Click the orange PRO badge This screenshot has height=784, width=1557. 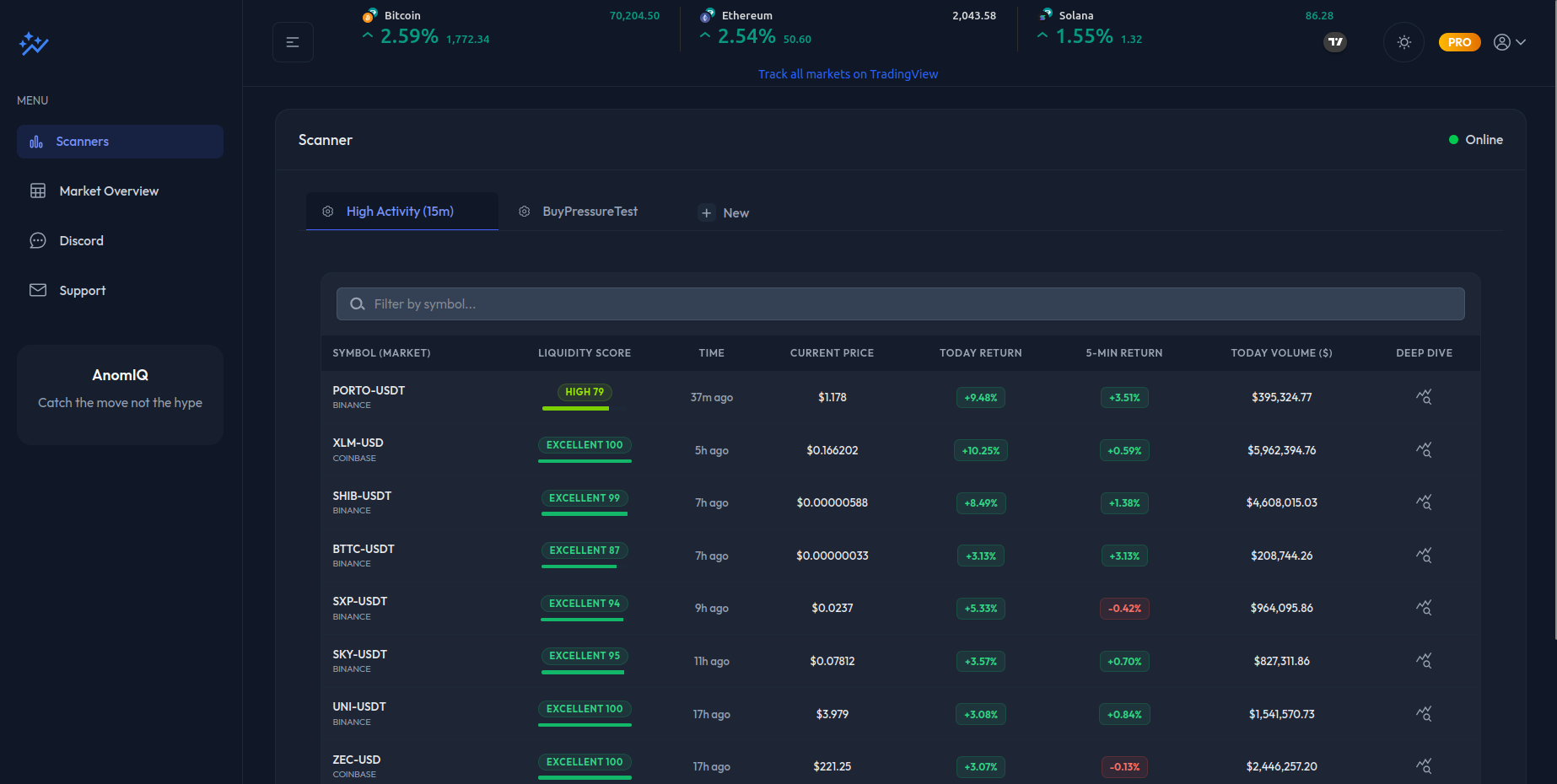1459,41
